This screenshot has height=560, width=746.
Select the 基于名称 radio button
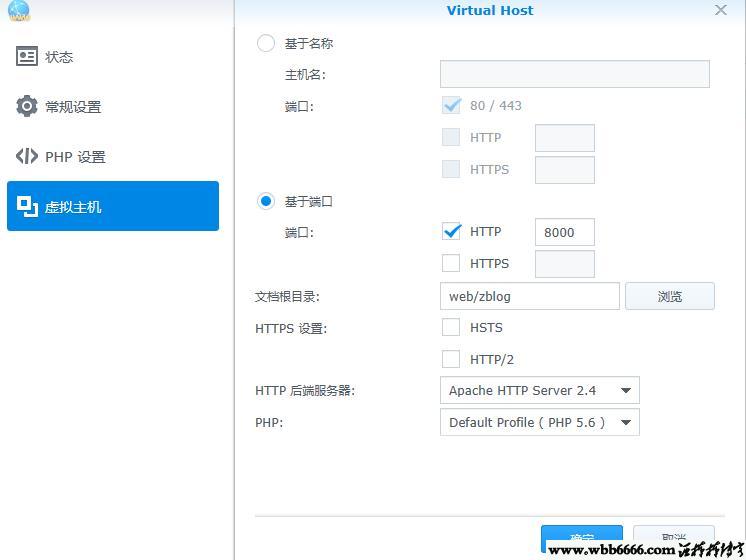pyautogui.click(x=265, y=43)
